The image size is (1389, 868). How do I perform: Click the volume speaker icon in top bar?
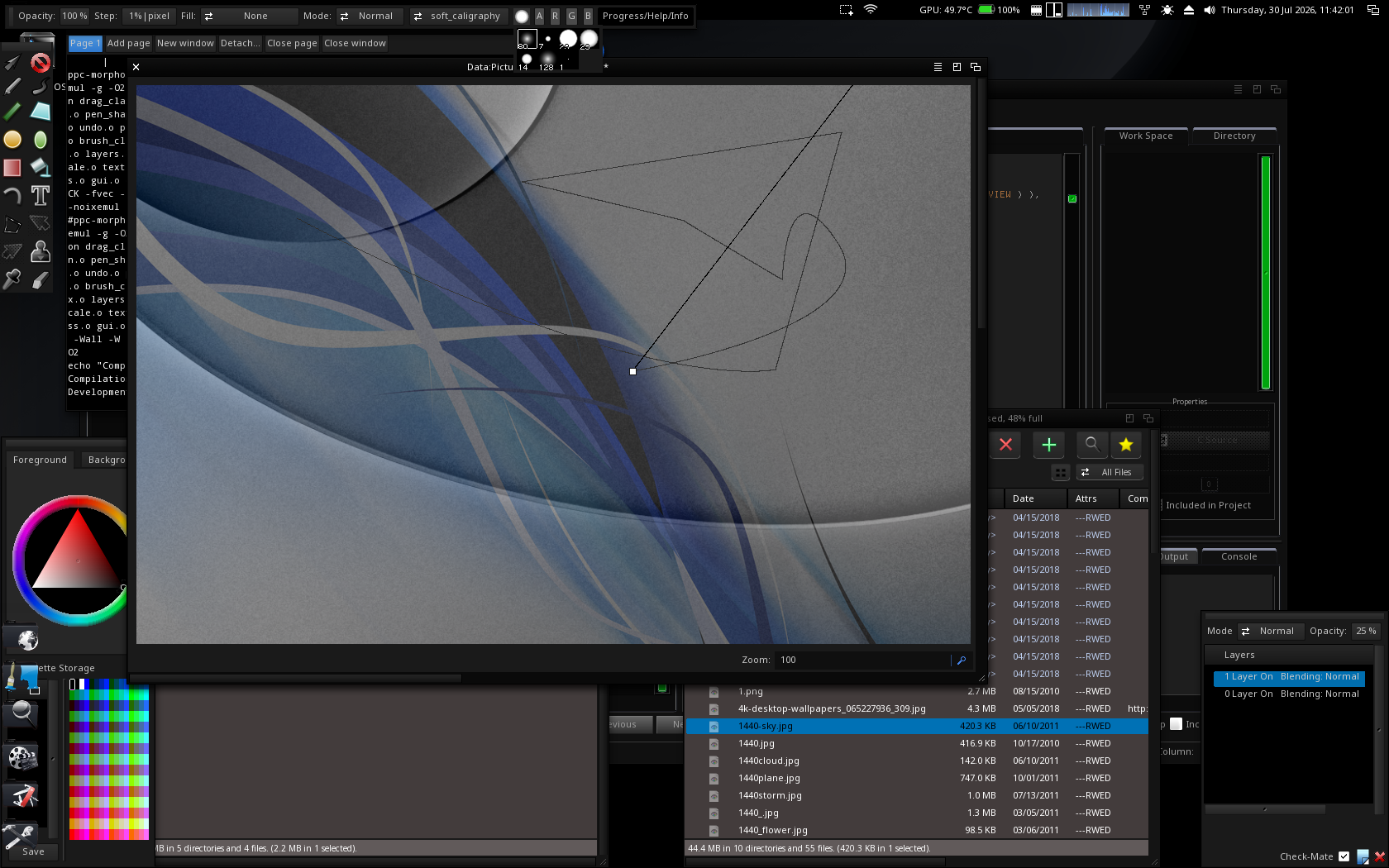[x=1210, y=10]
